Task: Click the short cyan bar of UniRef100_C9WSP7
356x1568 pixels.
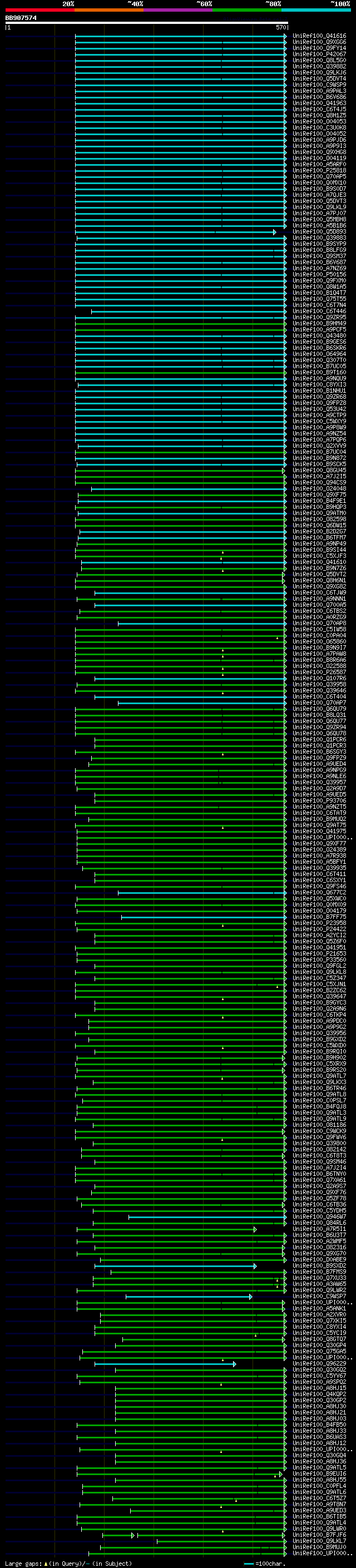Action: [x=189, y=1297]
